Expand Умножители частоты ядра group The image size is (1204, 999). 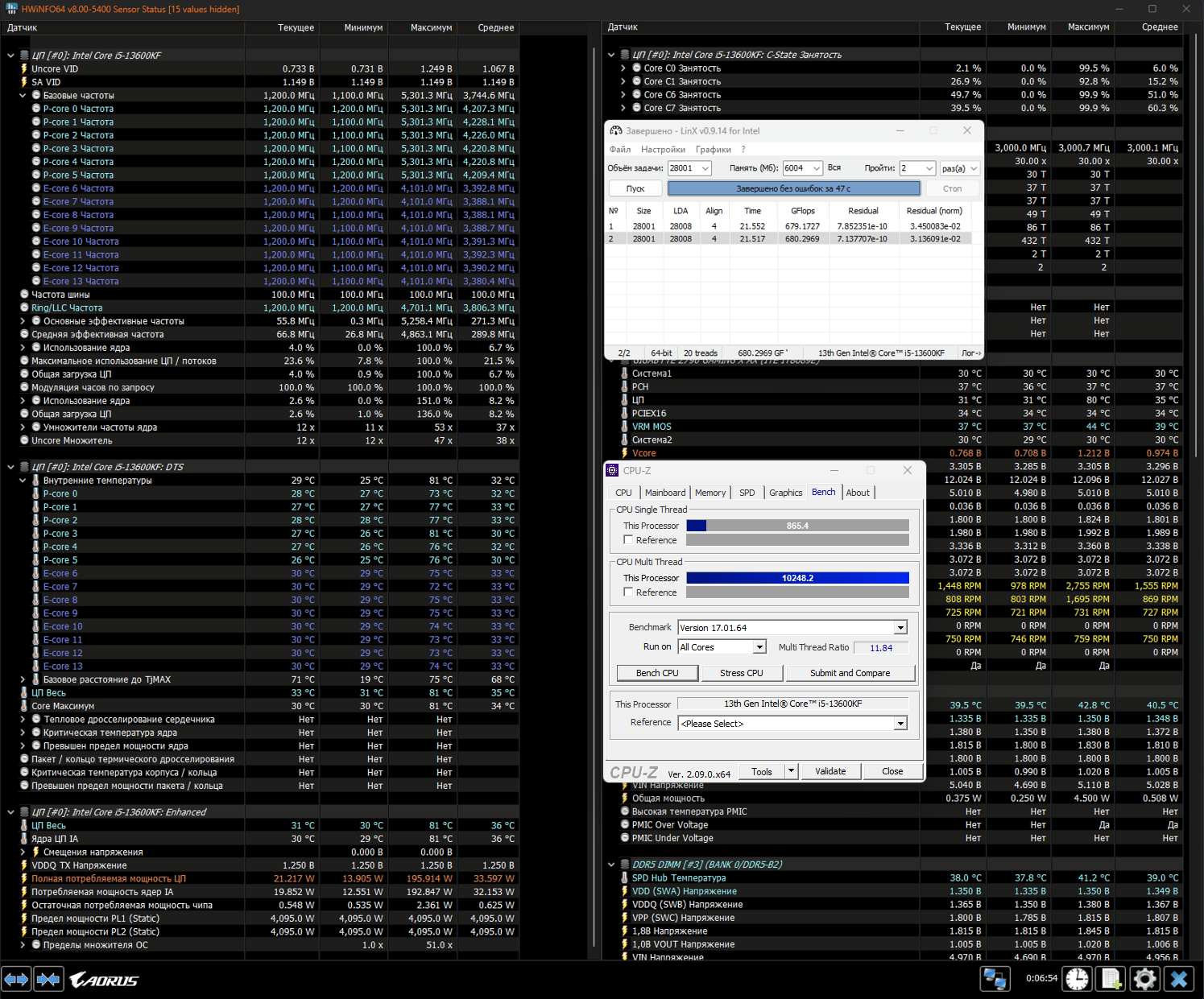point(23,427)
